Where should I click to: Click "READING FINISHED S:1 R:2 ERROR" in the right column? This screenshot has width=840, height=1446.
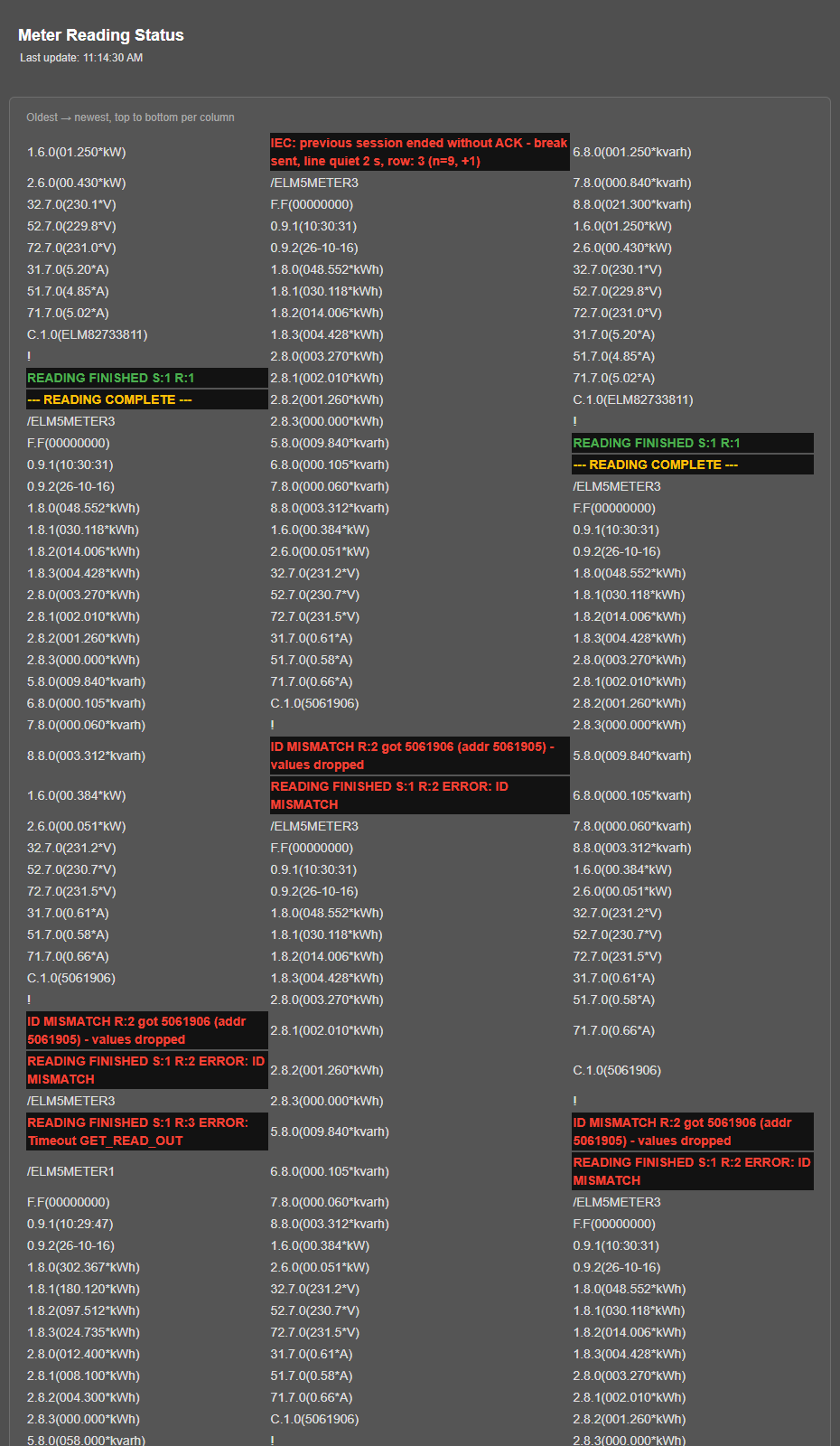693,1171
